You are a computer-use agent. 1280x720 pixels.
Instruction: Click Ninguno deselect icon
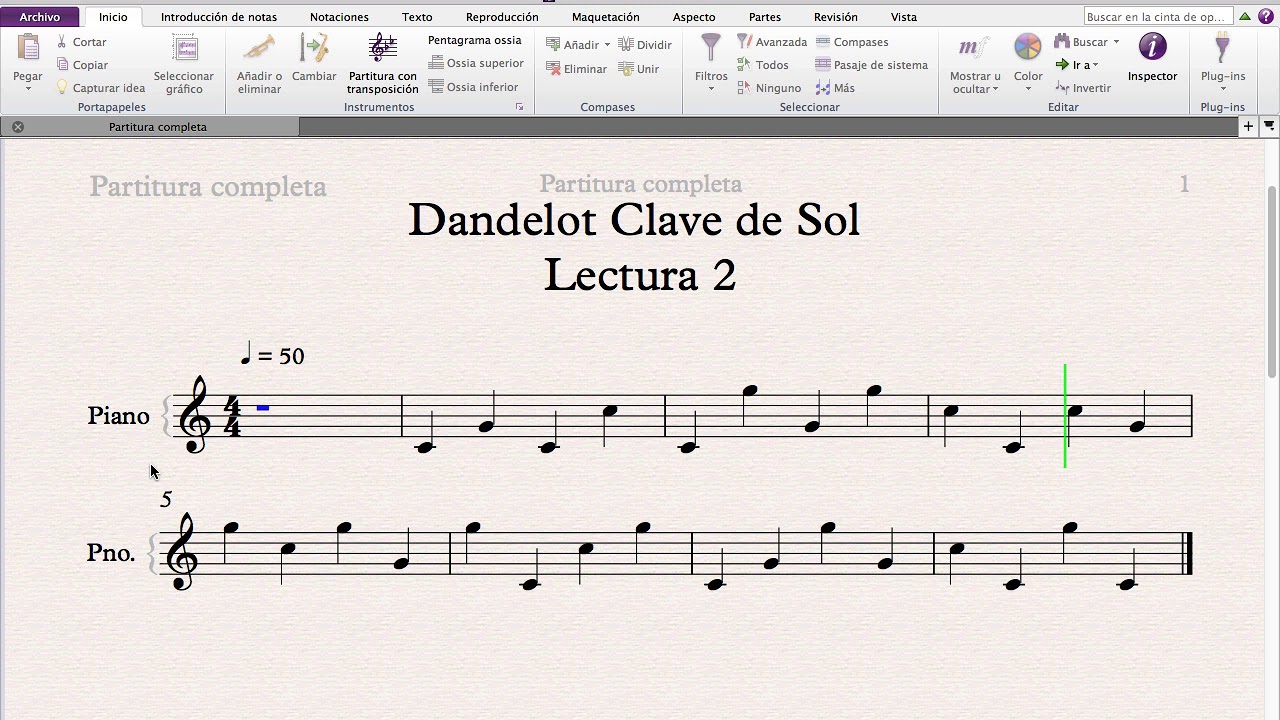pos(744,88)
